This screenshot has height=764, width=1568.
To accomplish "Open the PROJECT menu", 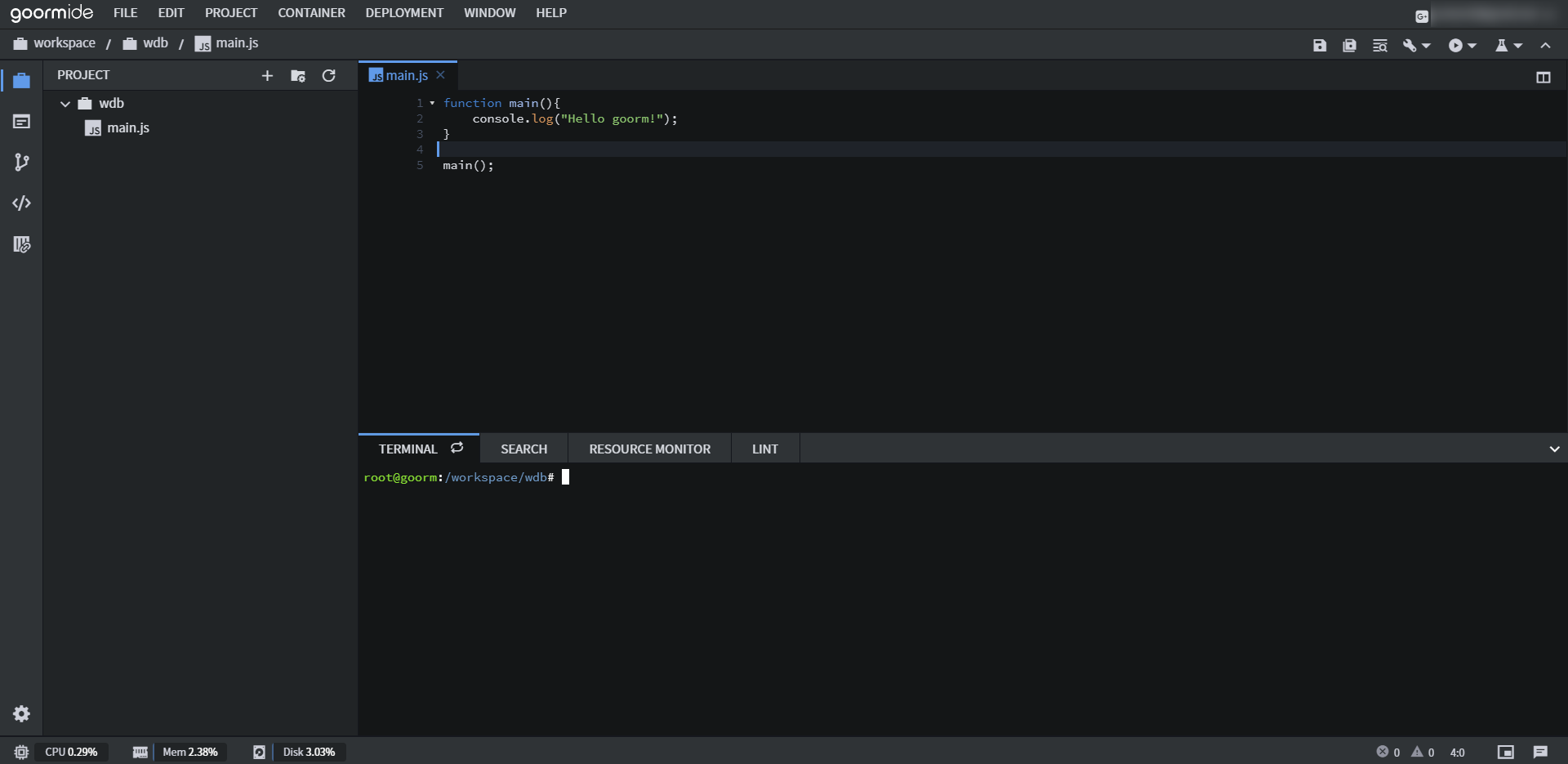I will point(231,13).
